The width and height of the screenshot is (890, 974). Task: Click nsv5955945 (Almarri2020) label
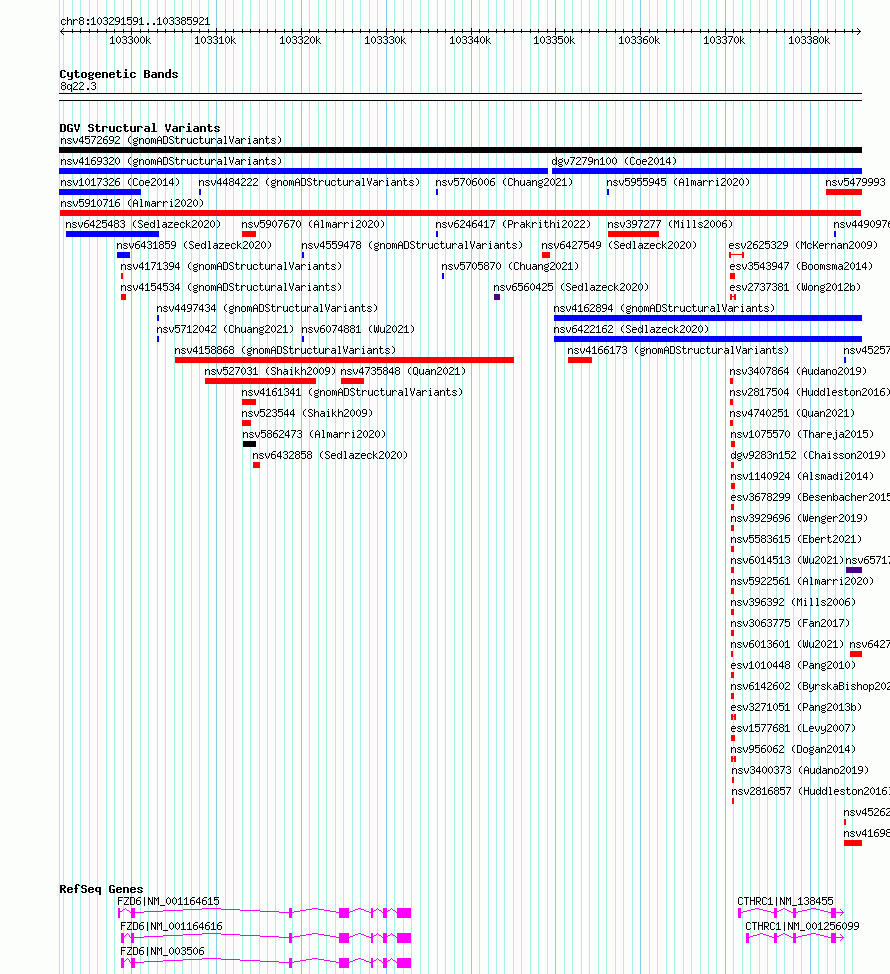click(x=678, y=183)
